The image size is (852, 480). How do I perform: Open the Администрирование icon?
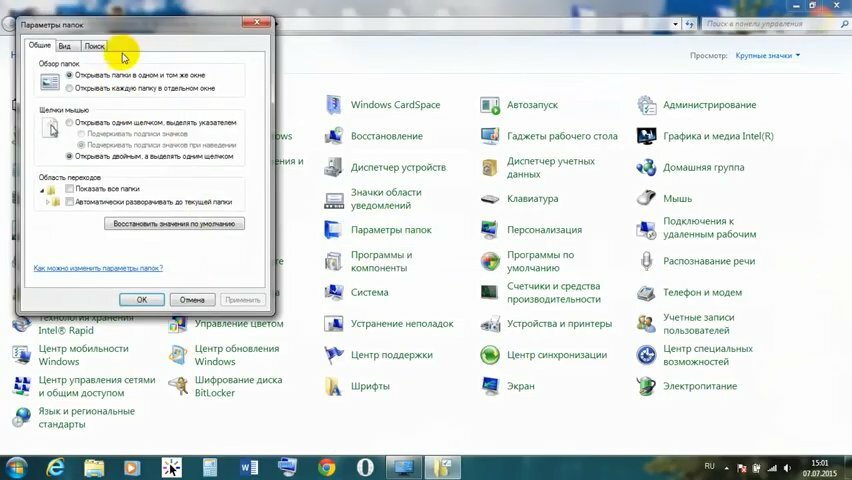point(646,104)
